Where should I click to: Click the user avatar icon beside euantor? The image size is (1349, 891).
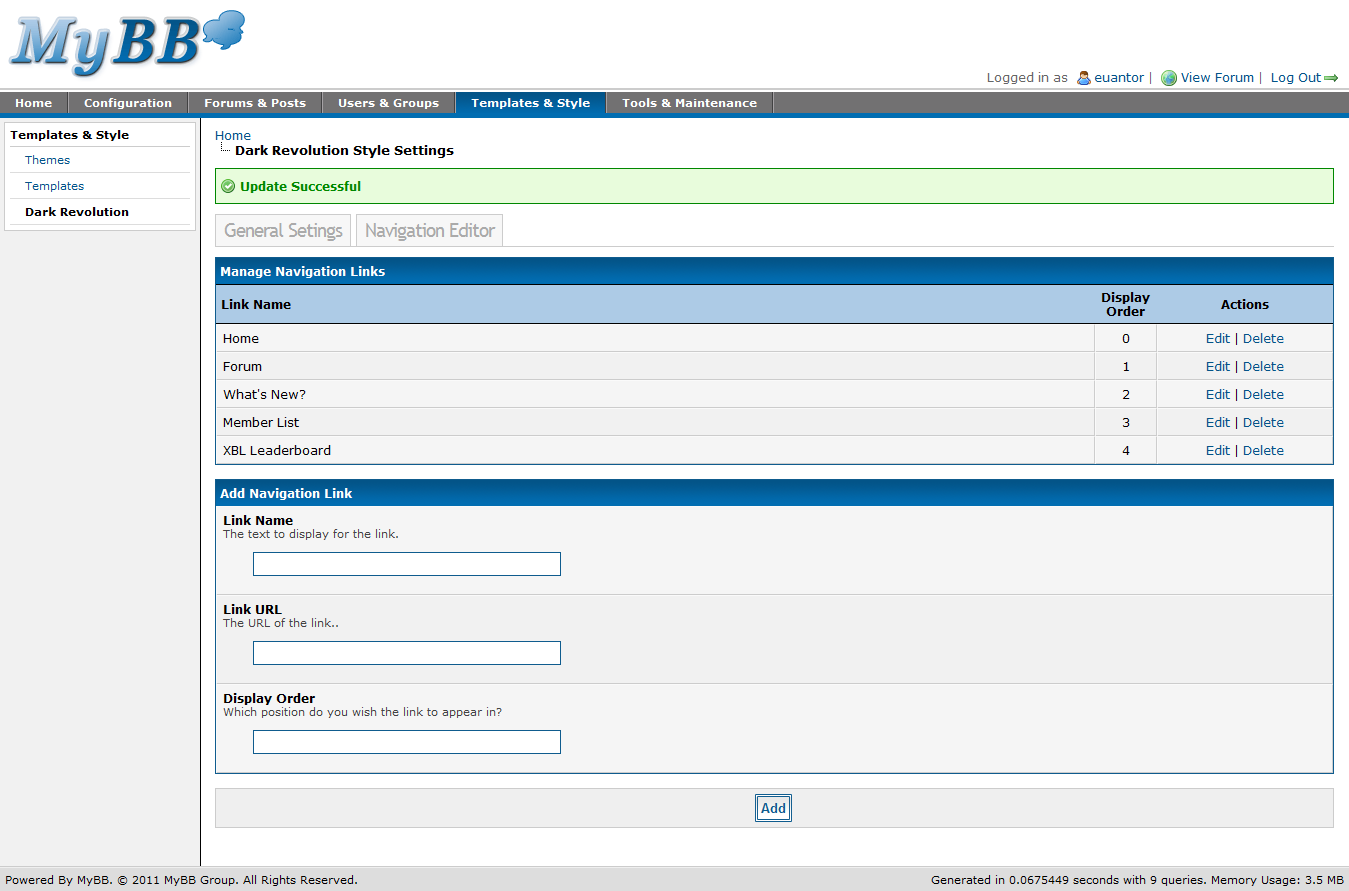1083,78
